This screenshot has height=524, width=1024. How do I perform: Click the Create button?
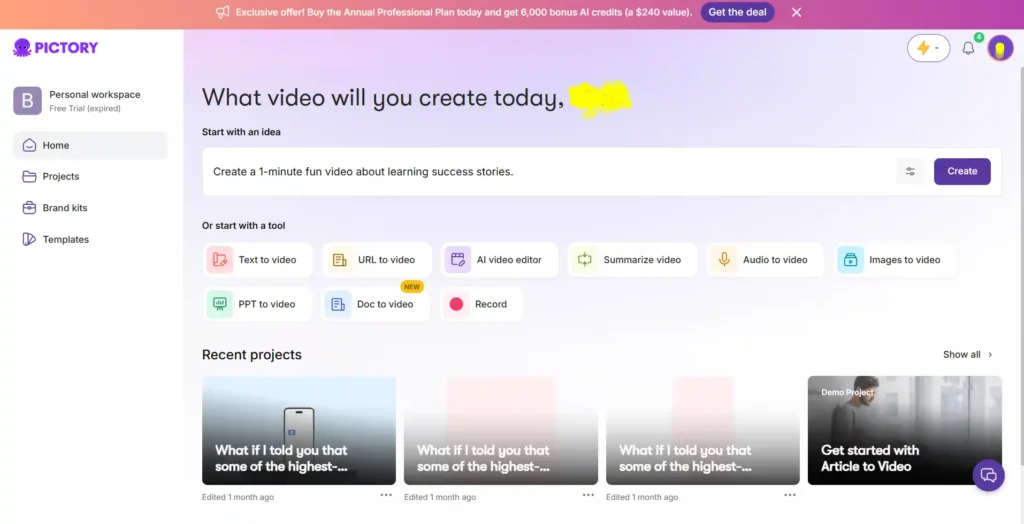point(962,171)
